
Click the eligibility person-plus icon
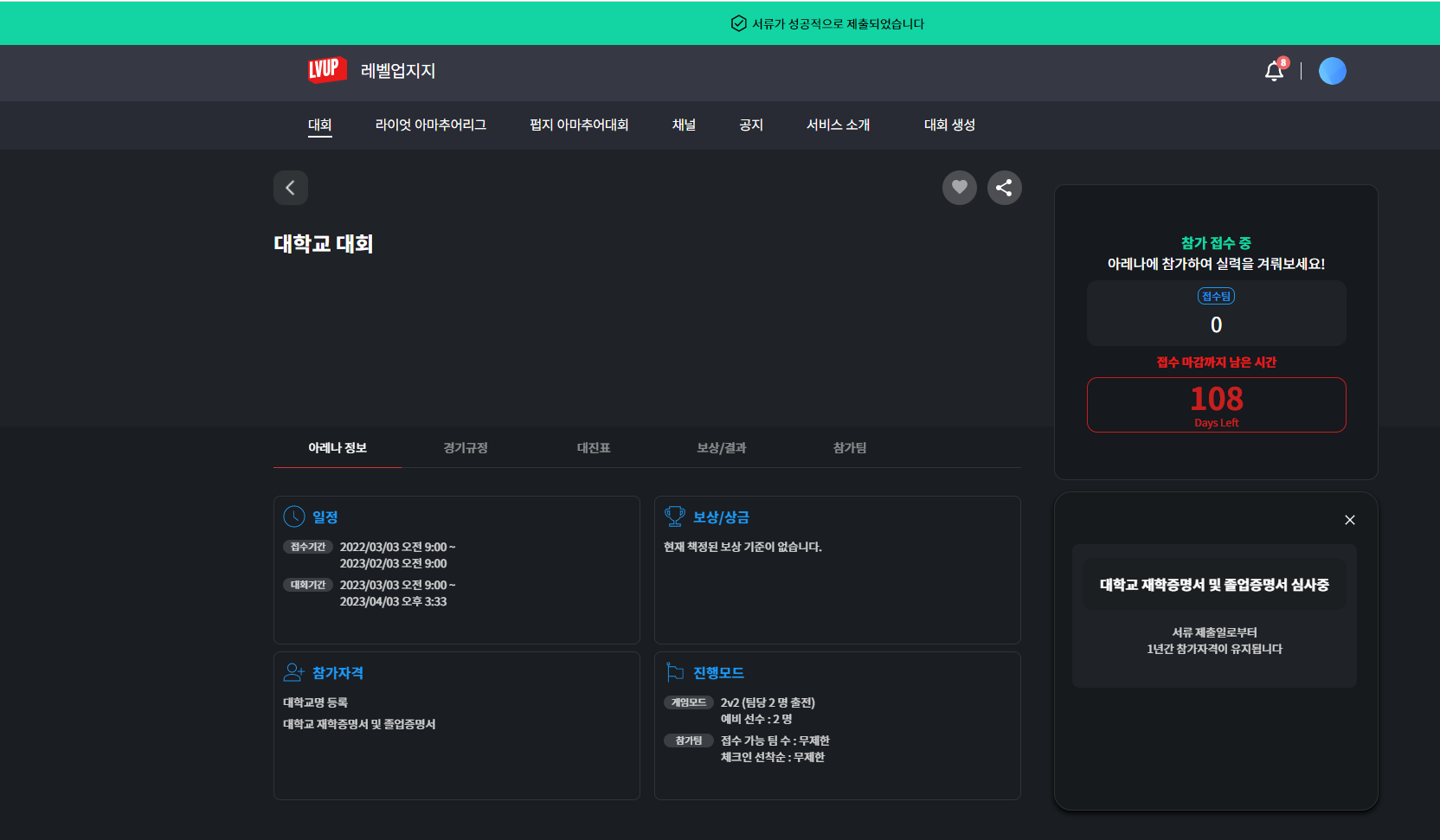(294, 672)
